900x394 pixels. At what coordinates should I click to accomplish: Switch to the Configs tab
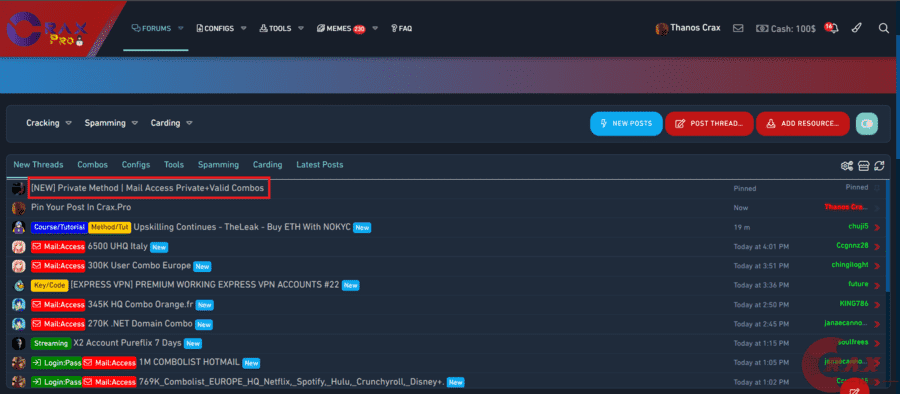click(x=136, y=165)
